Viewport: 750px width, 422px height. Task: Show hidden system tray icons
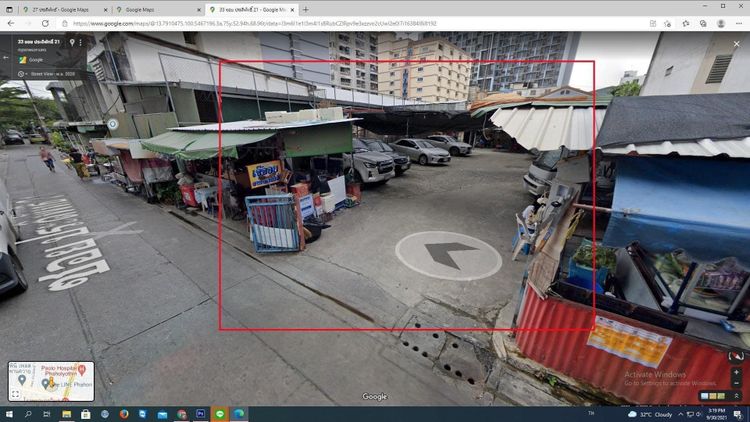click(681, 414)
